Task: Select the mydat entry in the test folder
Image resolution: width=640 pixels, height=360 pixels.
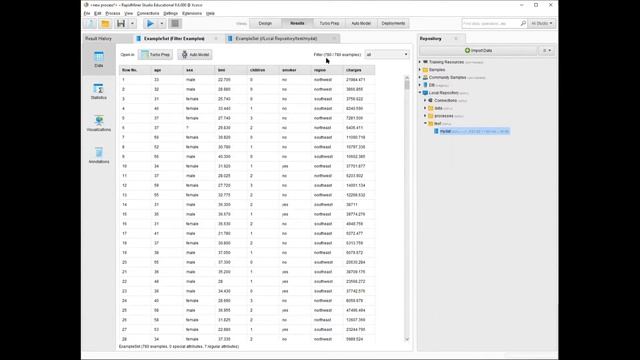Action: pyautogui.click(x=471, y=131)
